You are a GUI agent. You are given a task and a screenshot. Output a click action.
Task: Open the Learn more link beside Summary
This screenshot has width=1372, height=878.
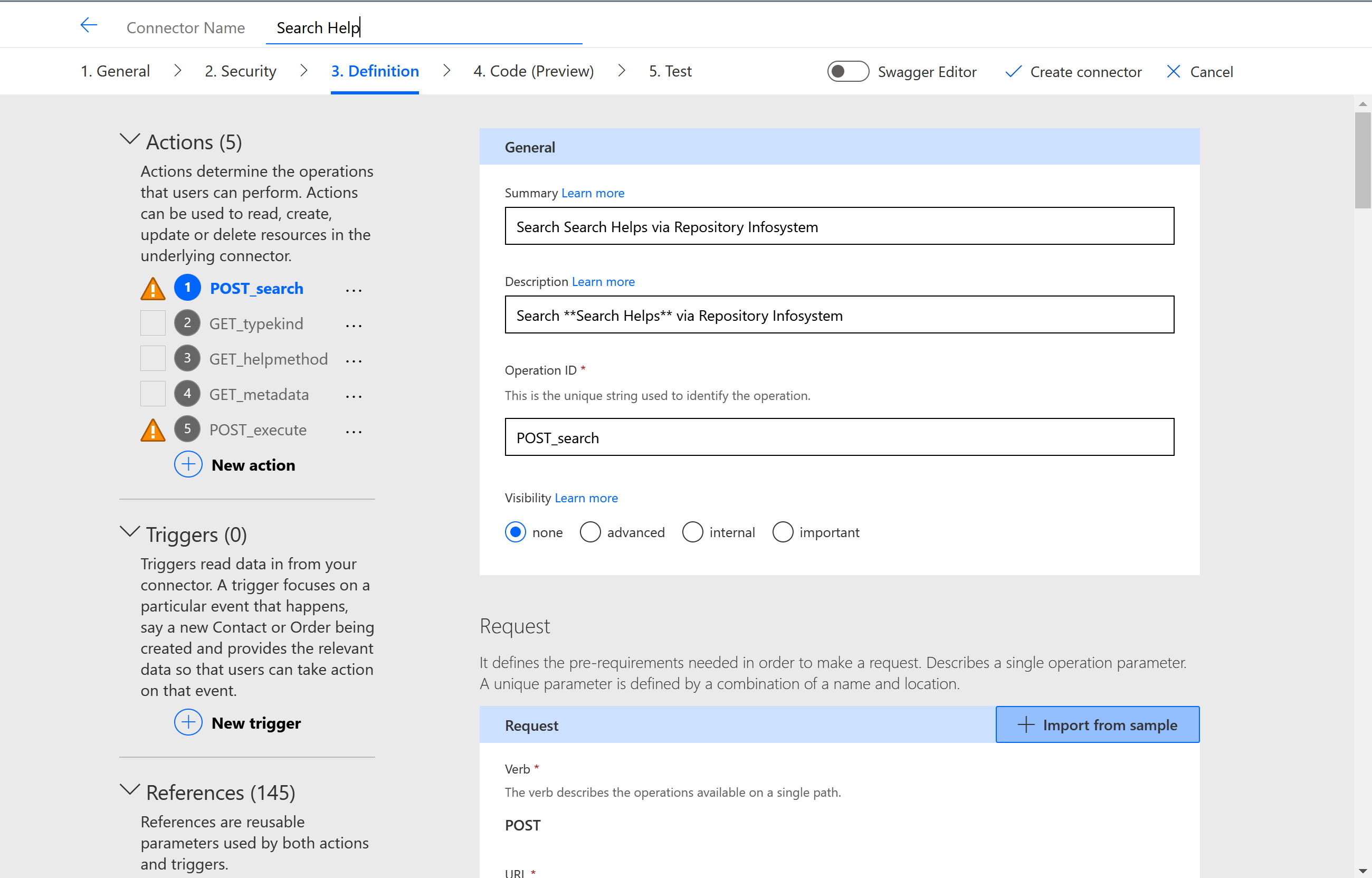(593, 193)
